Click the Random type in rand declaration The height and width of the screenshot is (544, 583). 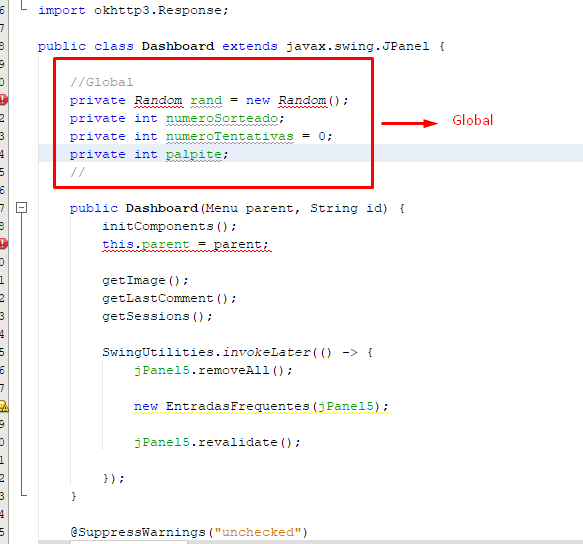[x=158, y=100]
